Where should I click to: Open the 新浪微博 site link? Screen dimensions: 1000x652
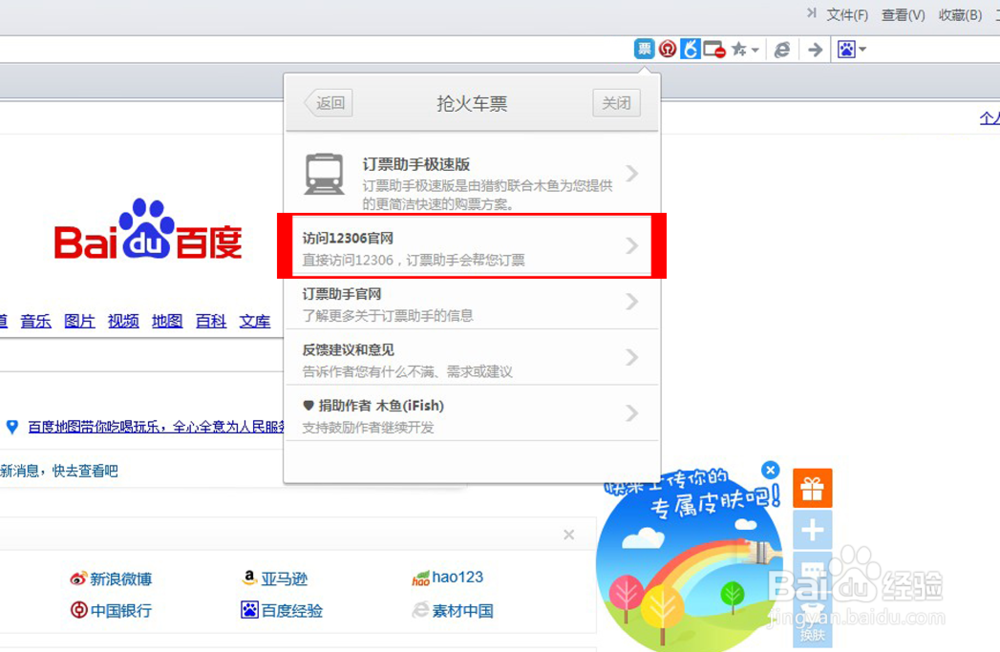click(121, 579)
